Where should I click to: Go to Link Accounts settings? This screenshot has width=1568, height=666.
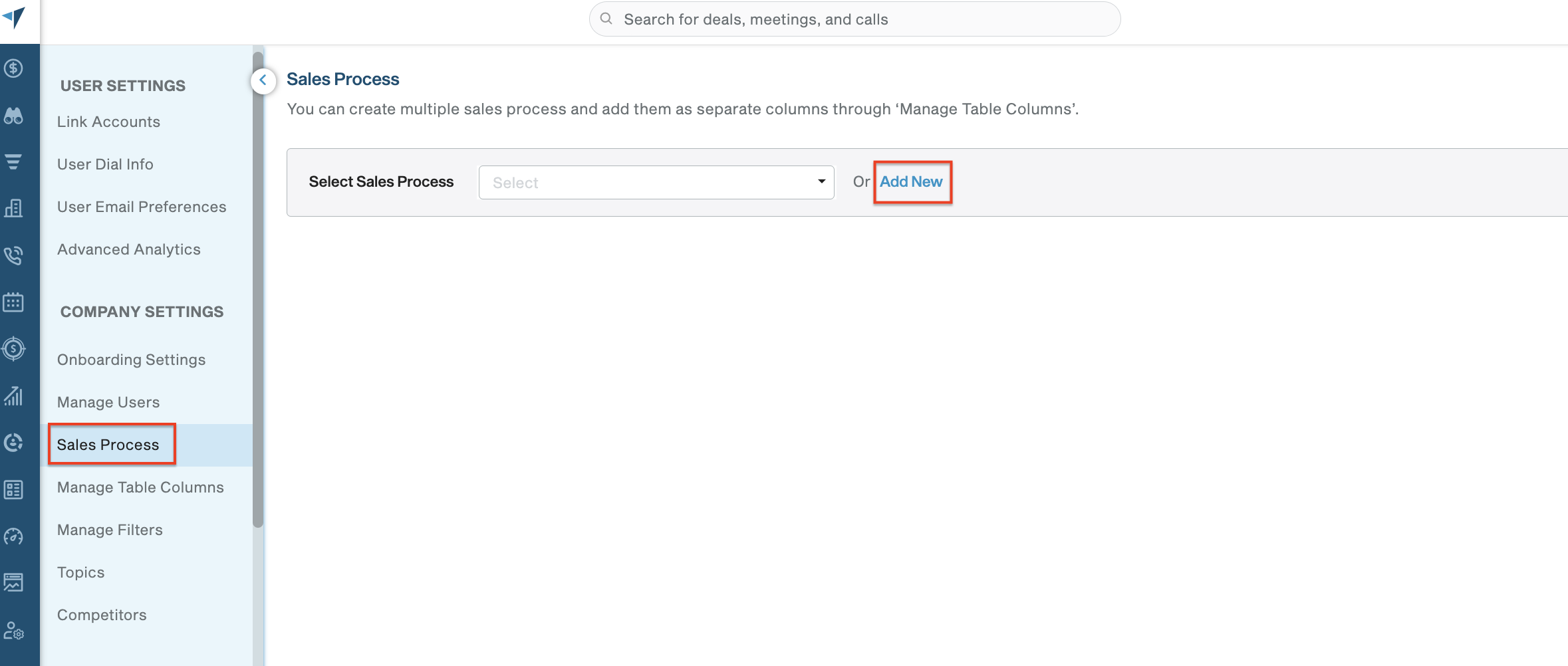click(108, 122)
